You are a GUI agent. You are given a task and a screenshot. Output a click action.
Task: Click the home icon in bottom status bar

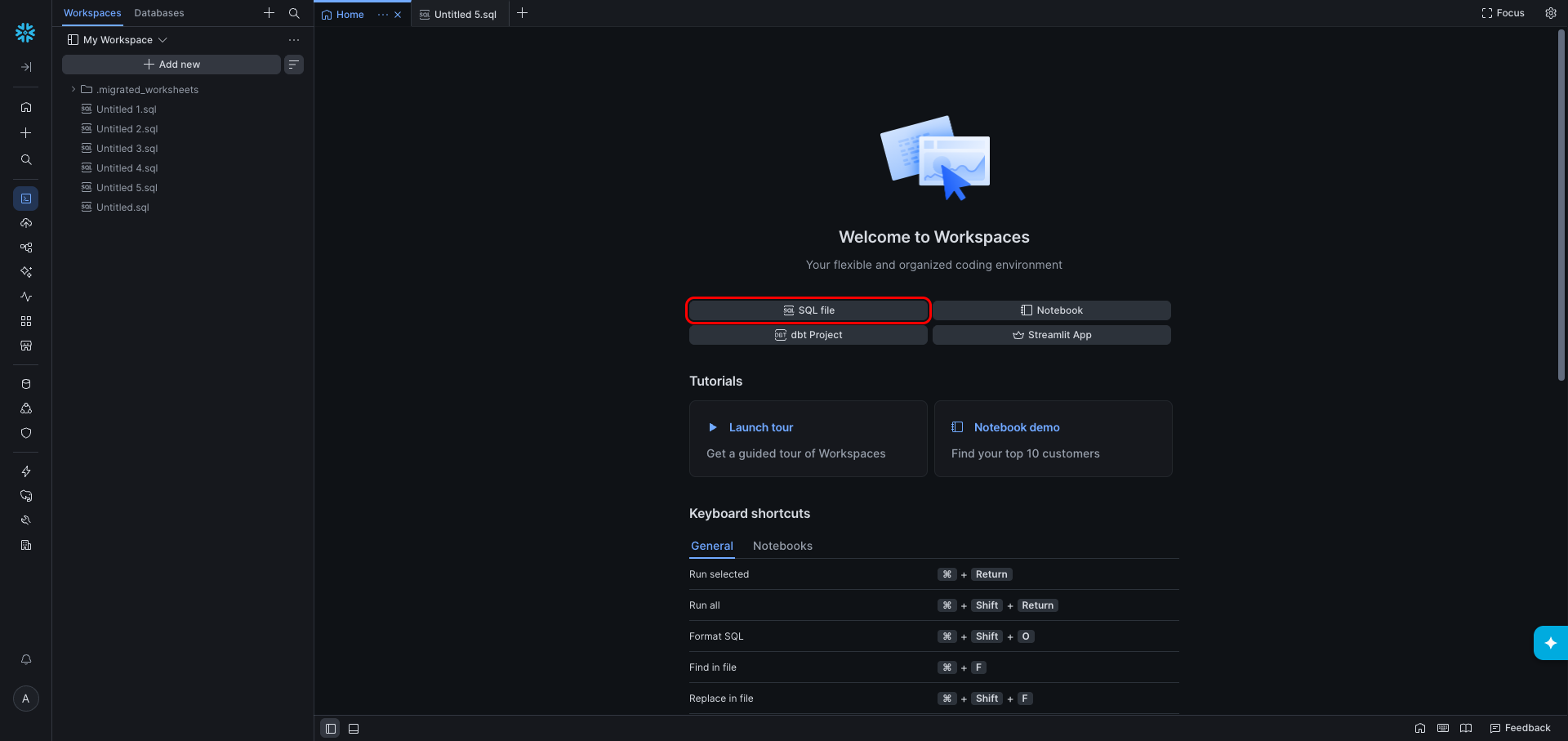[1420, 728]
